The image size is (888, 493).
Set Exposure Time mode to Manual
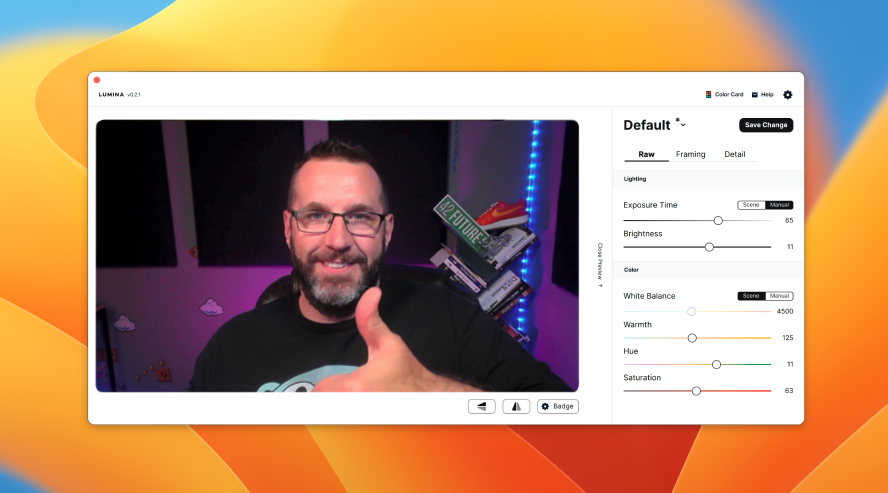(779, 205)
